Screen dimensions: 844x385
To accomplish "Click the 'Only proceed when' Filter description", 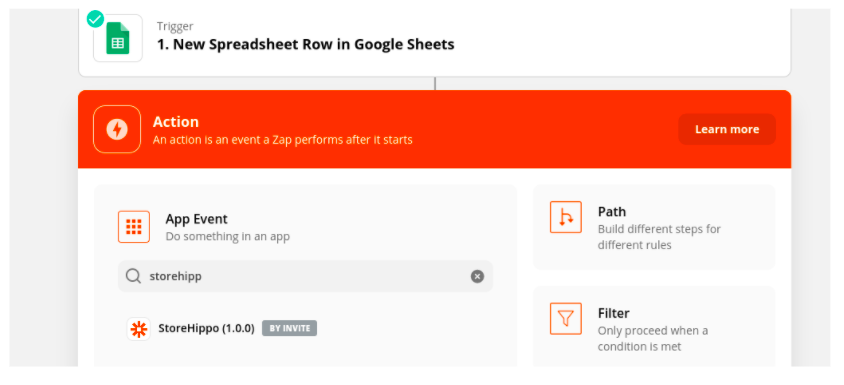I will pos(653,338).
